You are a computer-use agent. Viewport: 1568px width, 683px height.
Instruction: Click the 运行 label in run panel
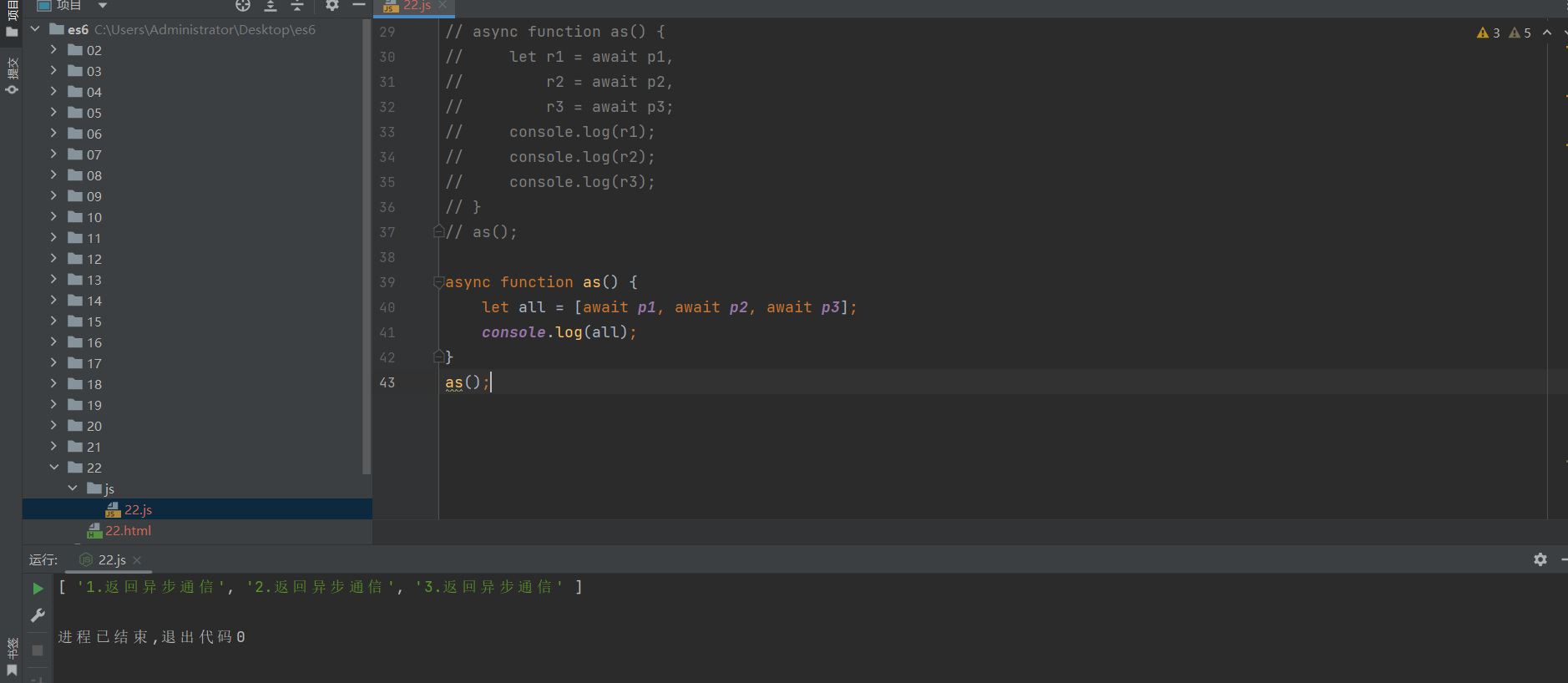(x=43, y=559)
